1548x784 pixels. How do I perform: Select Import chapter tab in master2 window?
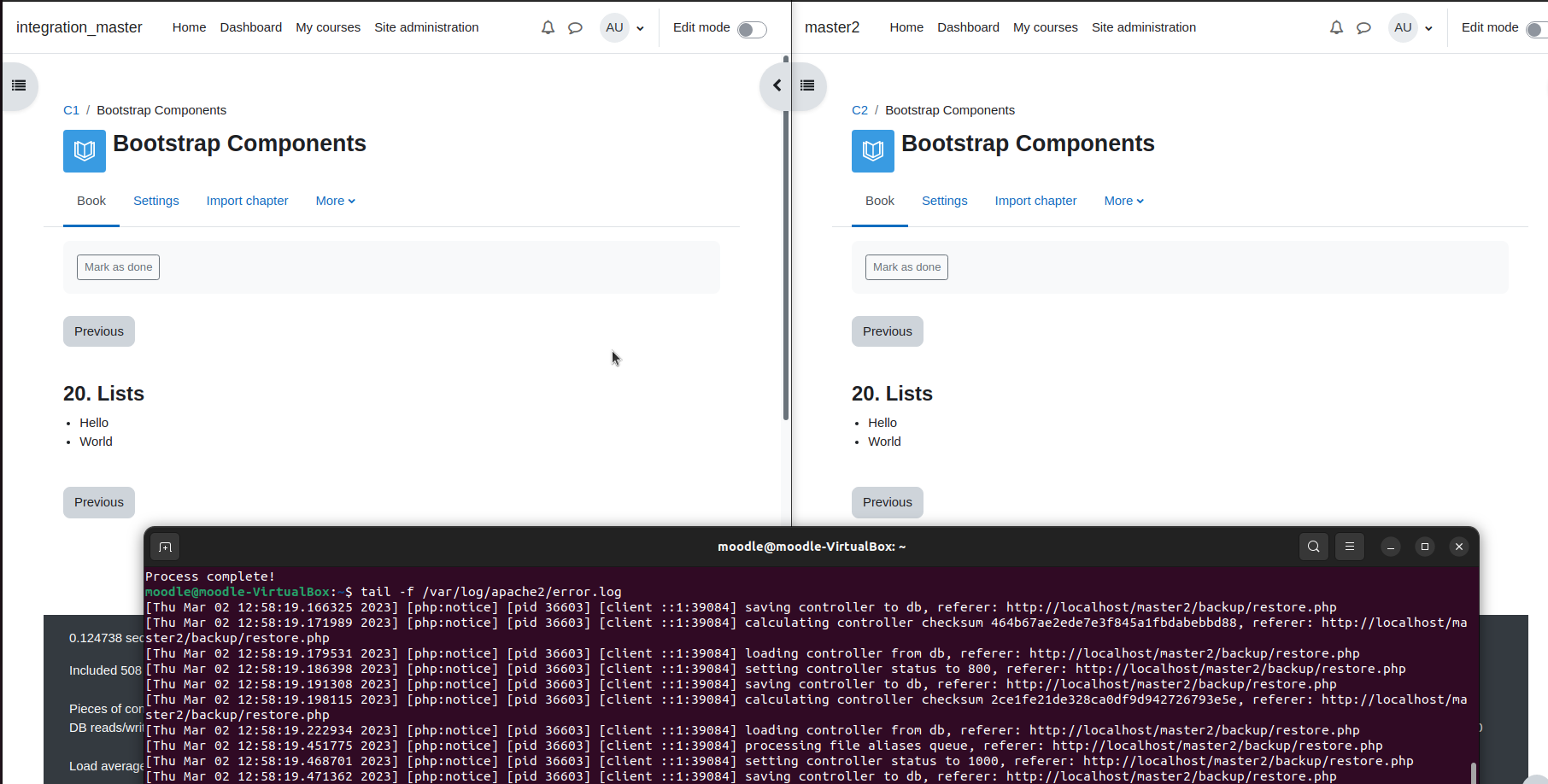(1035, 201)
